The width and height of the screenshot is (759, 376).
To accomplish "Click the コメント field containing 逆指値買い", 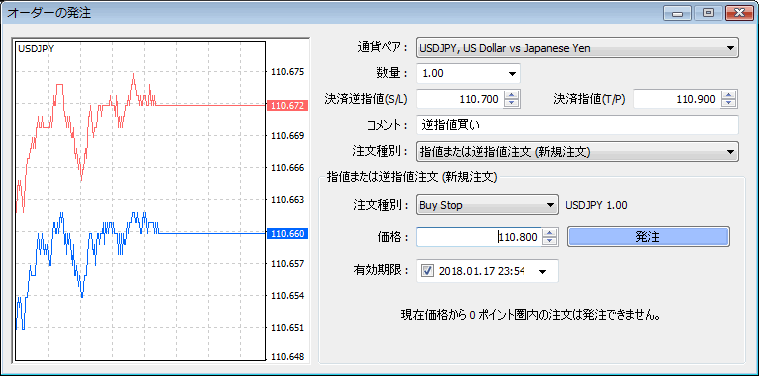I will [x=577, y=125].
